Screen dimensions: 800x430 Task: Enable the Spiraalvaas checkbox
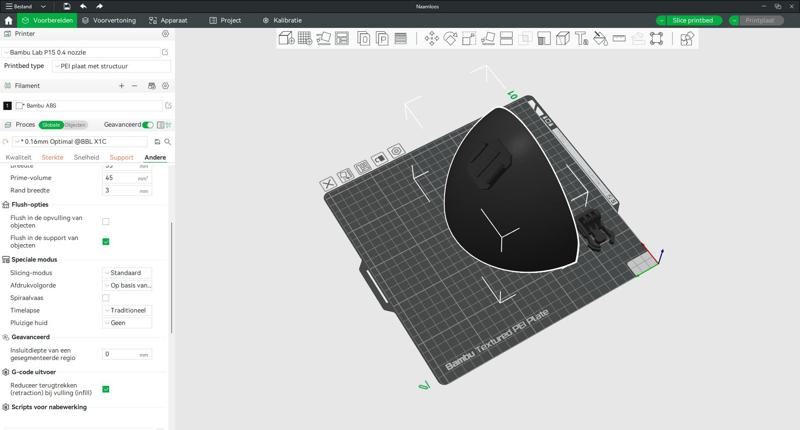click(x=106, y=298)
